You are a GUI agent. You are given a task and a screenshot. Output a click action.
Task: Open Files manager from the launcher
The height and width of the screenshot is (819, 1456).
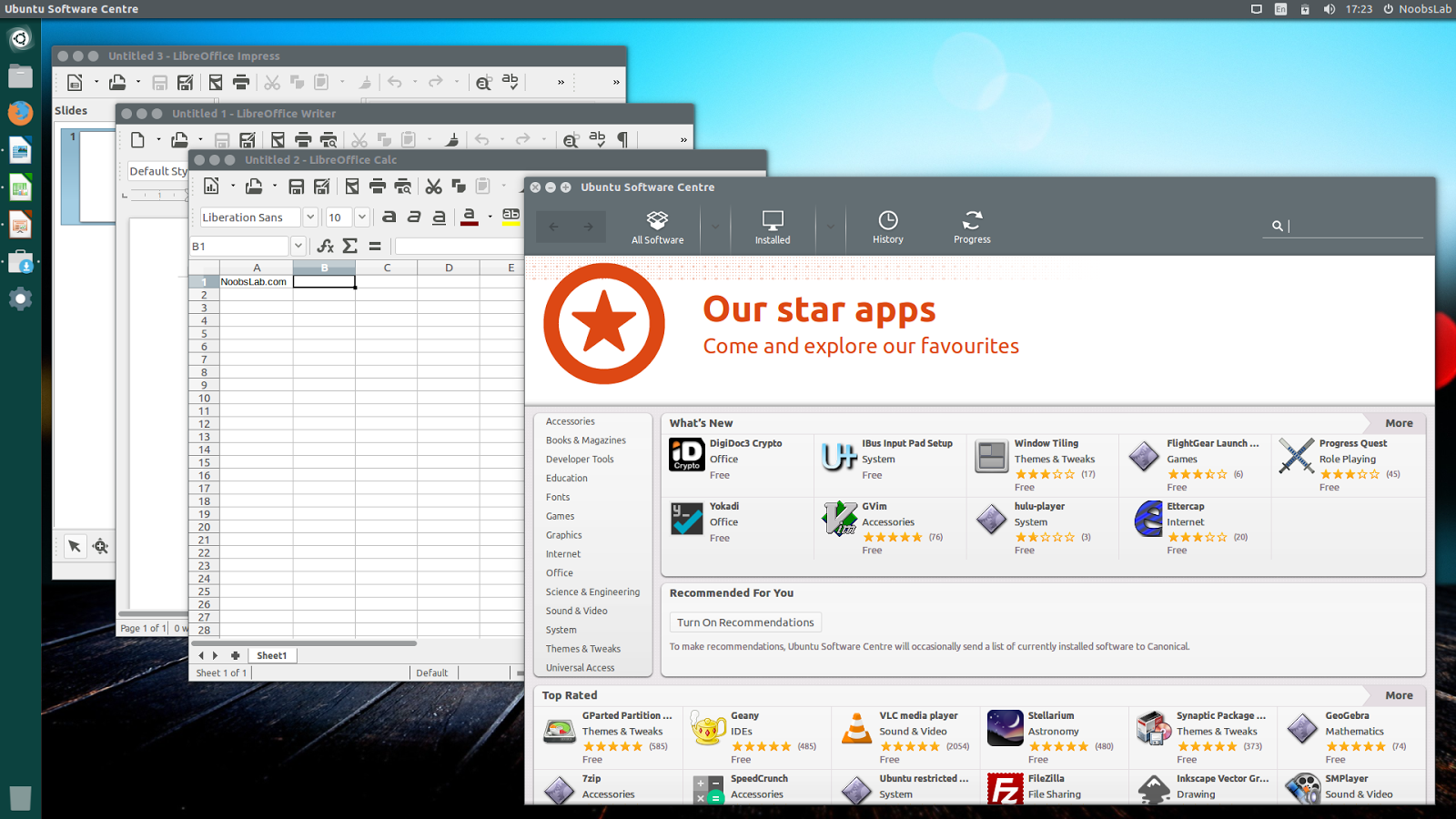tap(20, 76)
